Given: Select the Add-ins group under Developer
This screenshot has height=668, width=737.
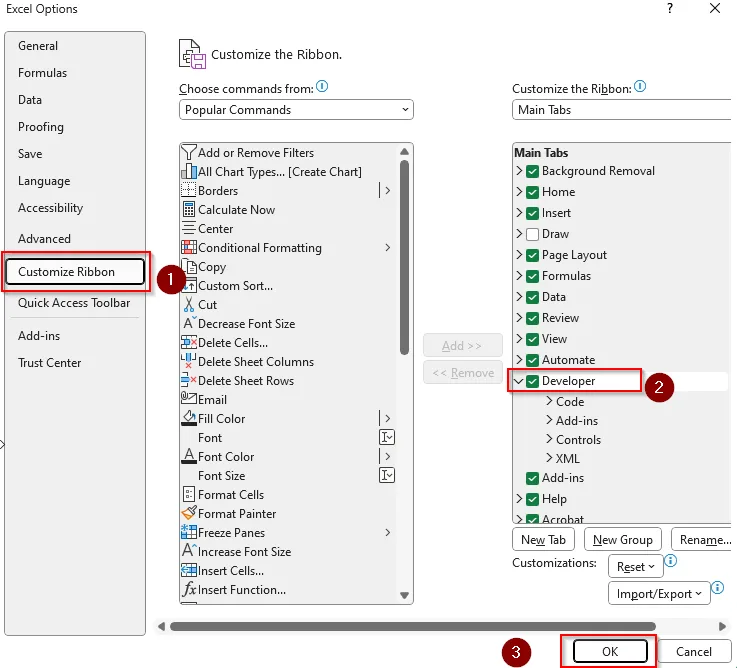Looking at the screenshot, I should click(577, 420).
